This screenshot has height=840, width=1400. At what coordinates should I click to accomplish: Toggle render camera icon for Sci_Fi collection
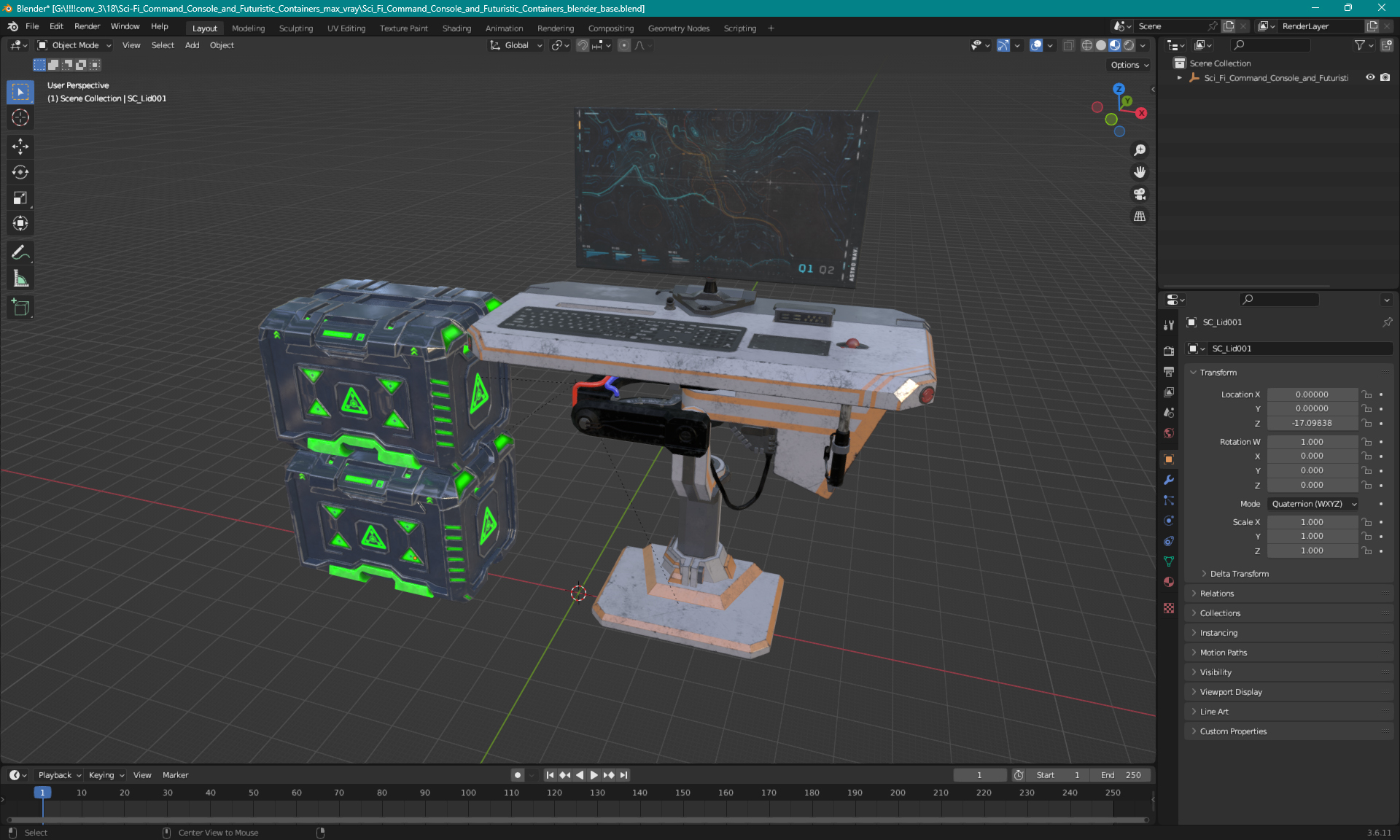click(x=1385, y=77)
